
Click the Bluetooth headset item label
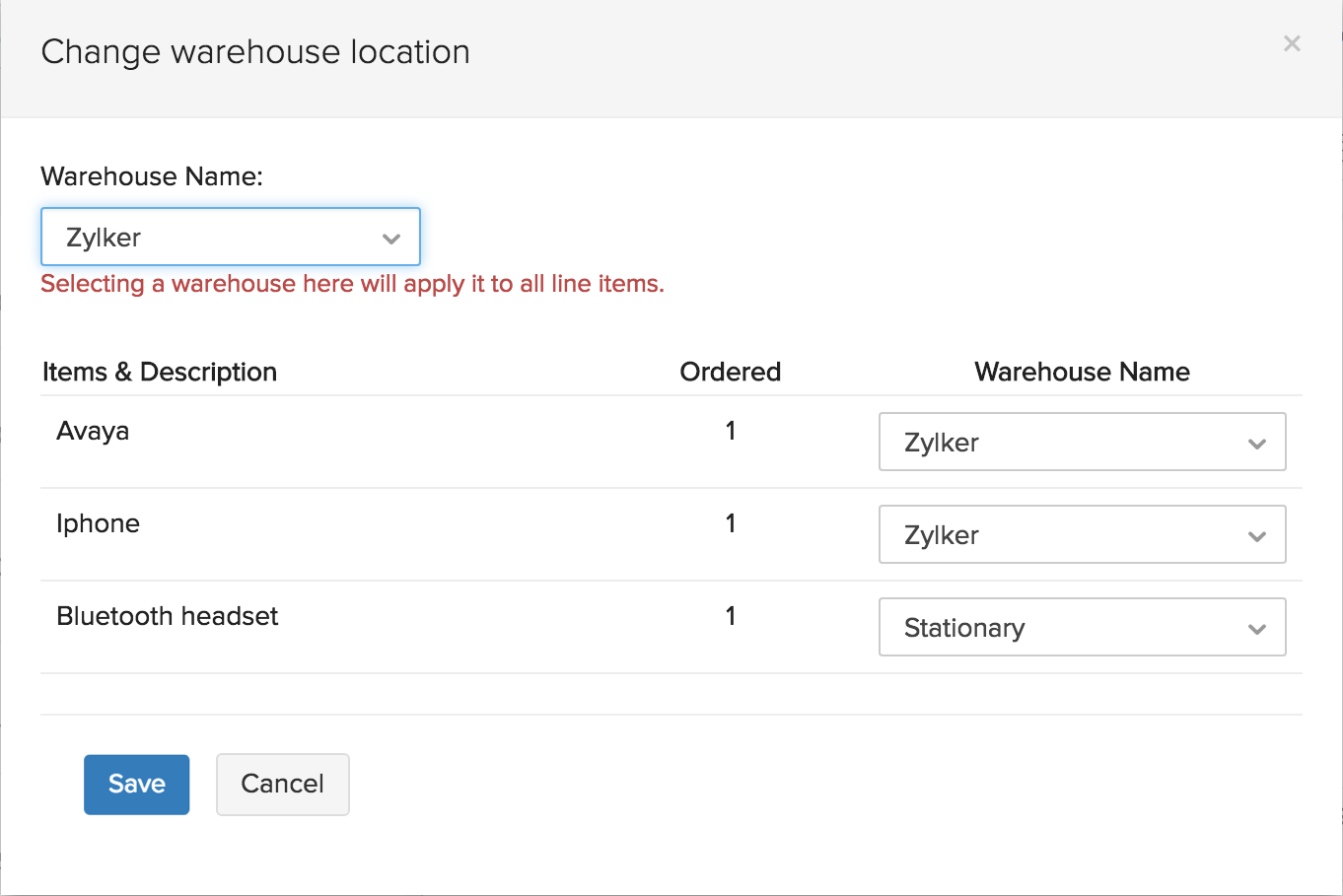(x=168, y=615)
